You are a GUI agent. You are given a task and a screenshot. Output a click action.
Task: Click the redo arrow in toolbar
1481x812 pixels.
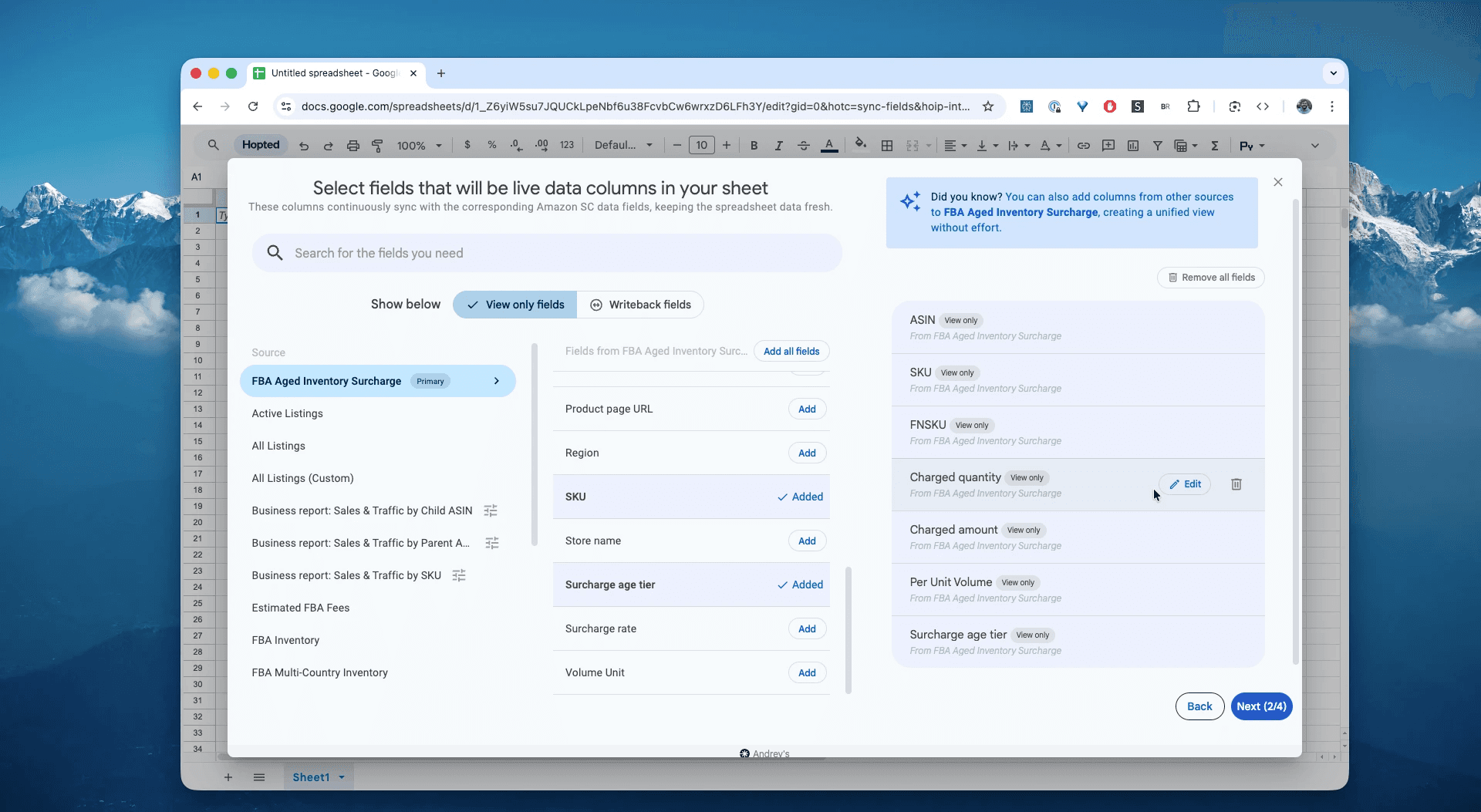pyautogui.click(x=328, y=146)
